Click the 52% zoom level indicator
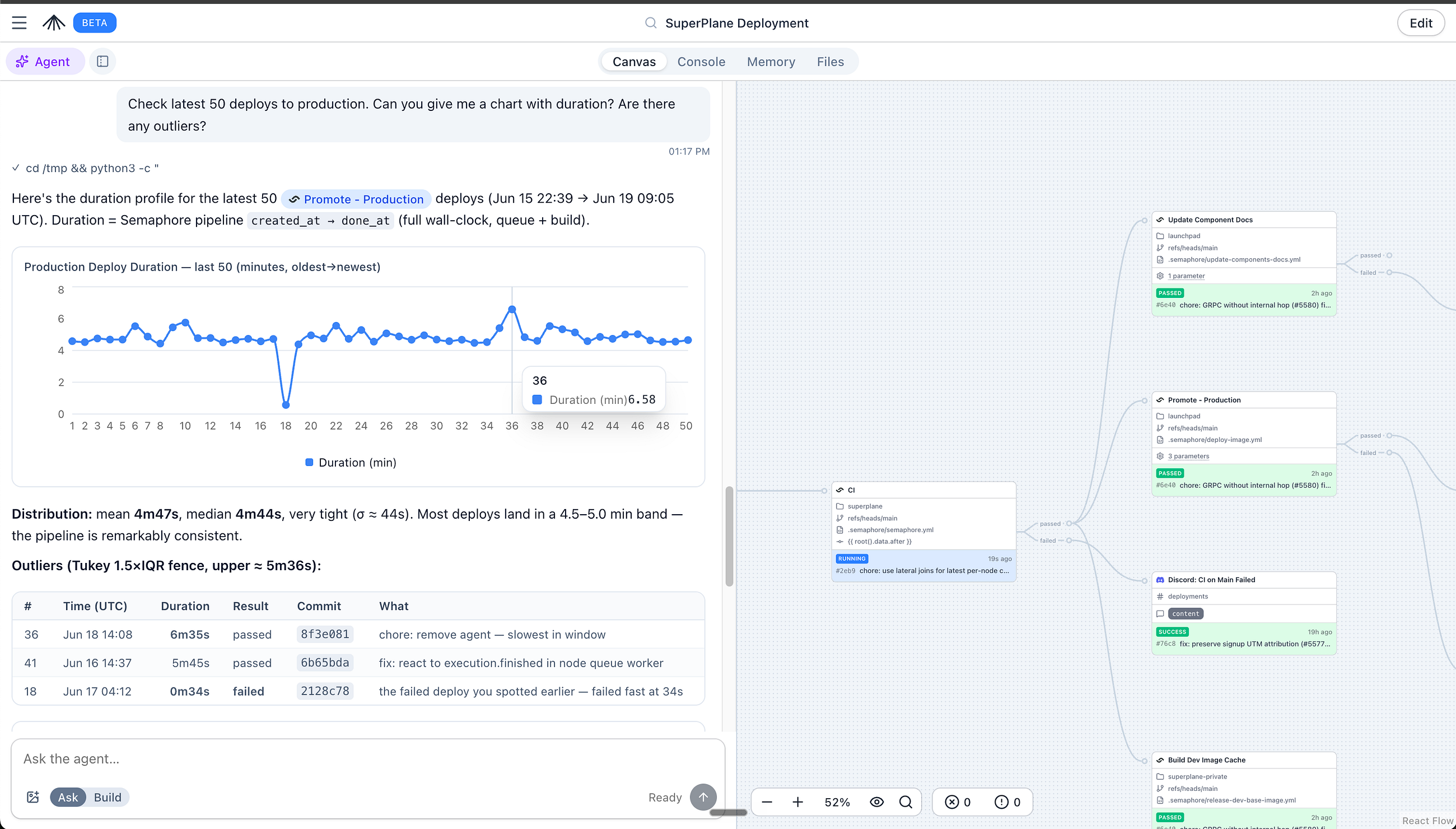1456x829 pixels. pos(837,802)
